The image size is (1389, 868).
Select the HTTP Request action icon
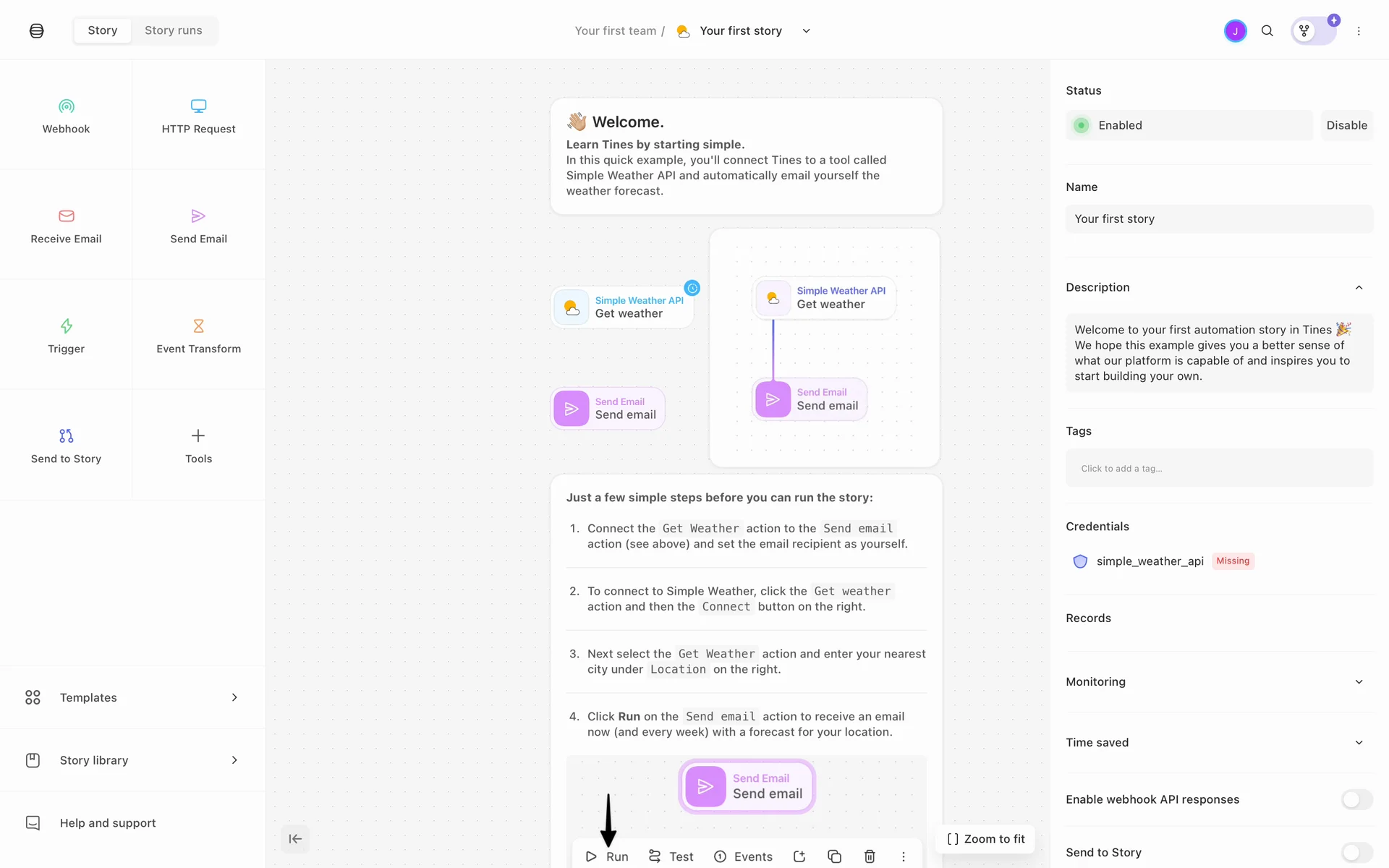pos(198,106)
